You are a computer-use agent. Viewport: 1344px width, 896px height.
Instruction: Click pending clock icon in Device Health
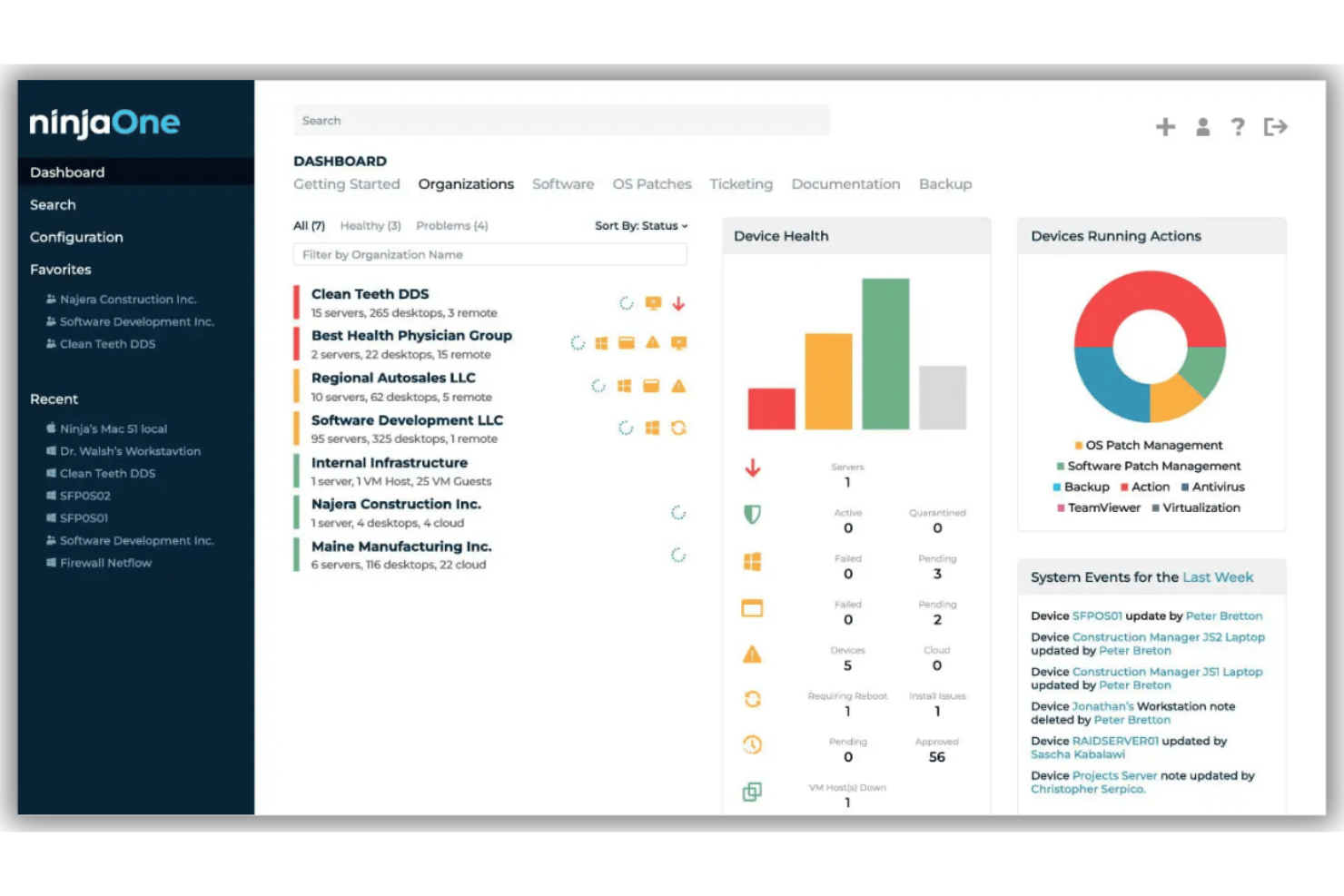752,744
